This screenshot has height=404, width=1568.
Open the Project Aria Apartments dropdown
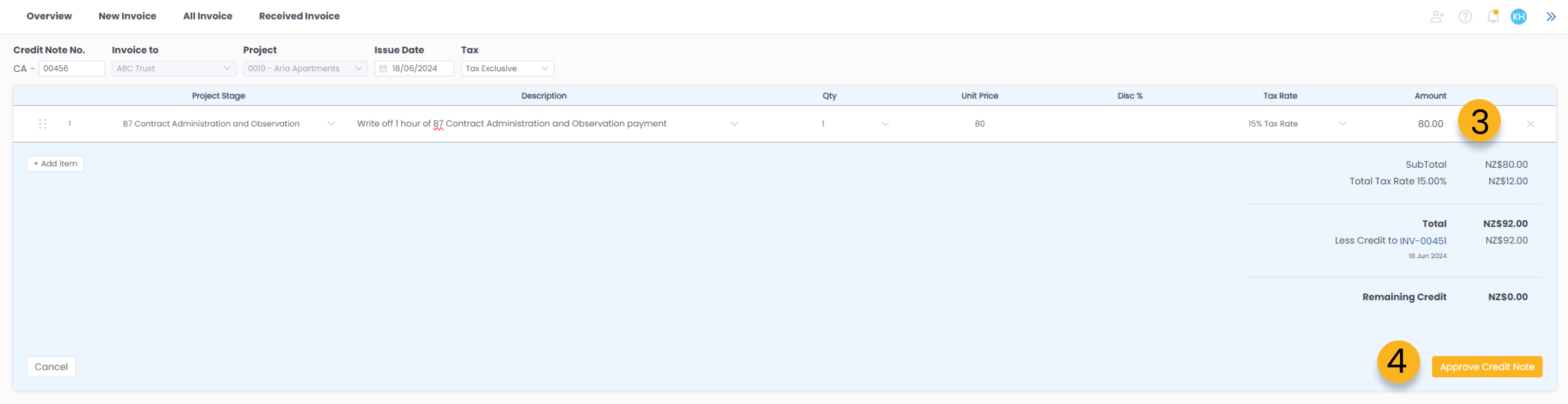(305, 68)
